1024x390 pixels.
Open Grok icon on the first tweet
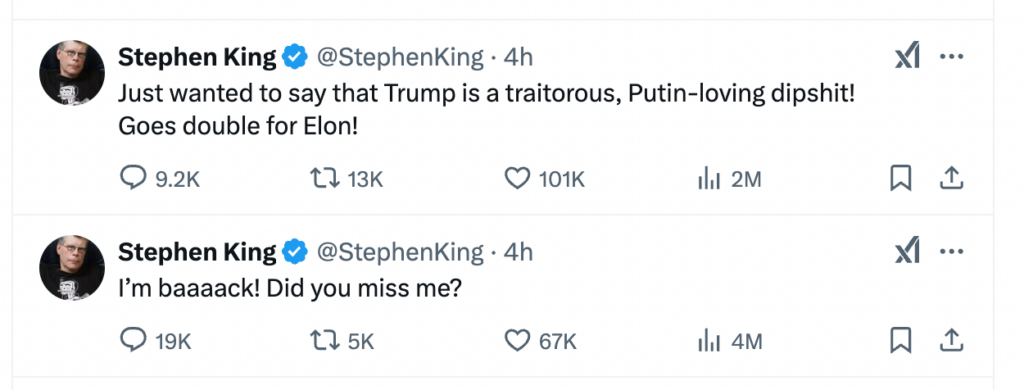point(907,56)
